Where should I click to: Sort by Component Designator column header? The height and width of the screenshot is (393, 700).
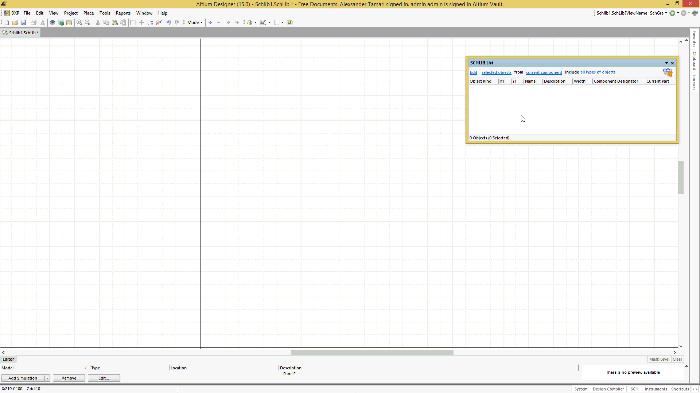click(x=618, y=81)
